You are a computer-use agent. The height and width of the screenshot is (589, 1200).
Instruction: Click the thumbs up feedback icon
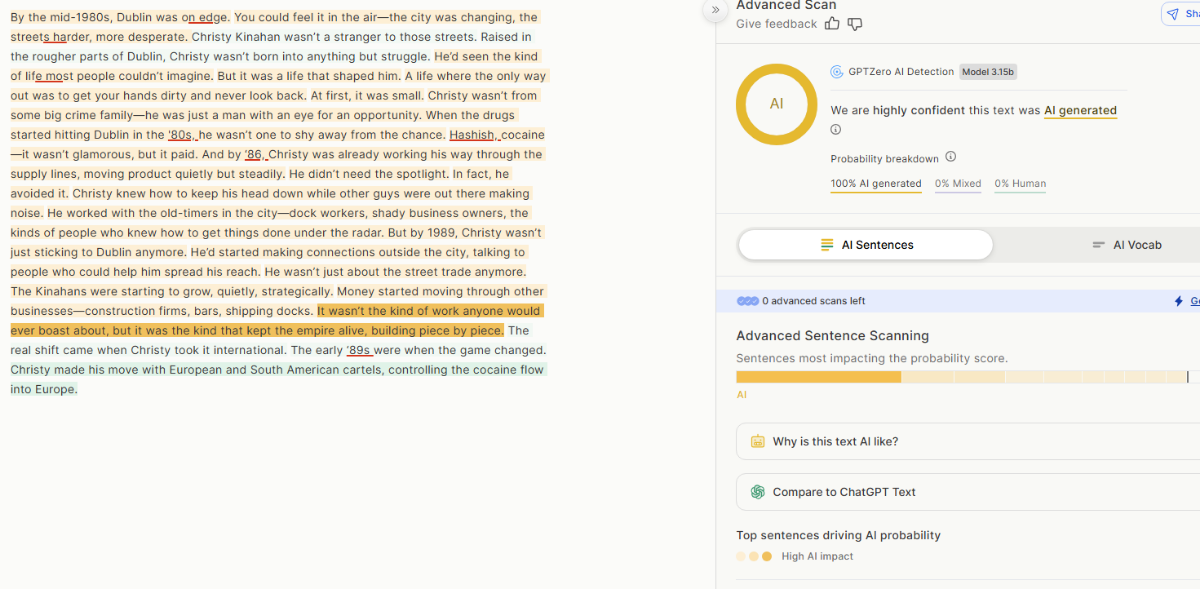[832, 24]
